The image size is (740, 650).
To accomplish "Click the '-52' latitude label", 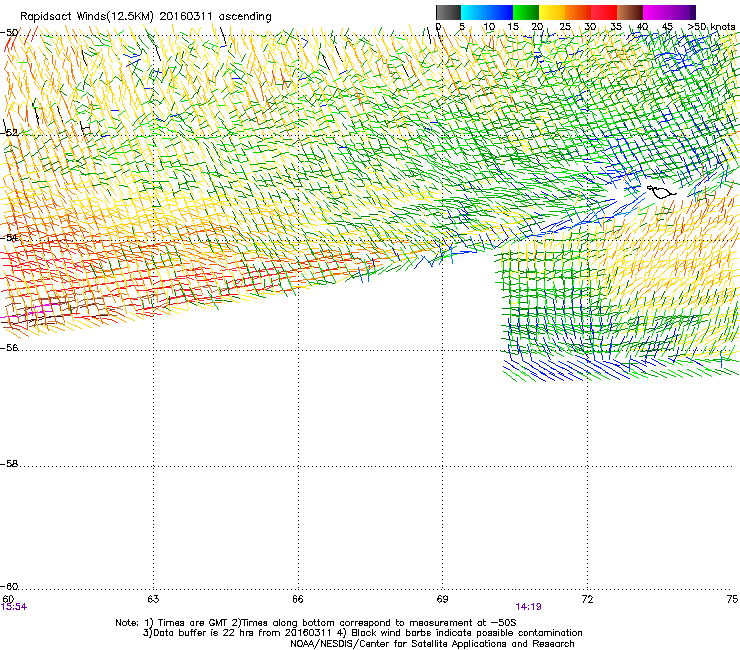I will coord(9,133).
